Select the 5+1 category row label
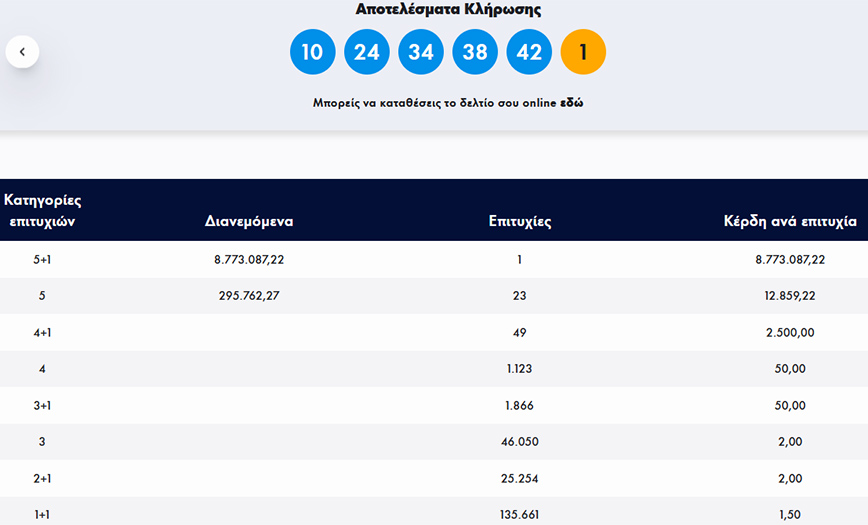 point(42,259)
